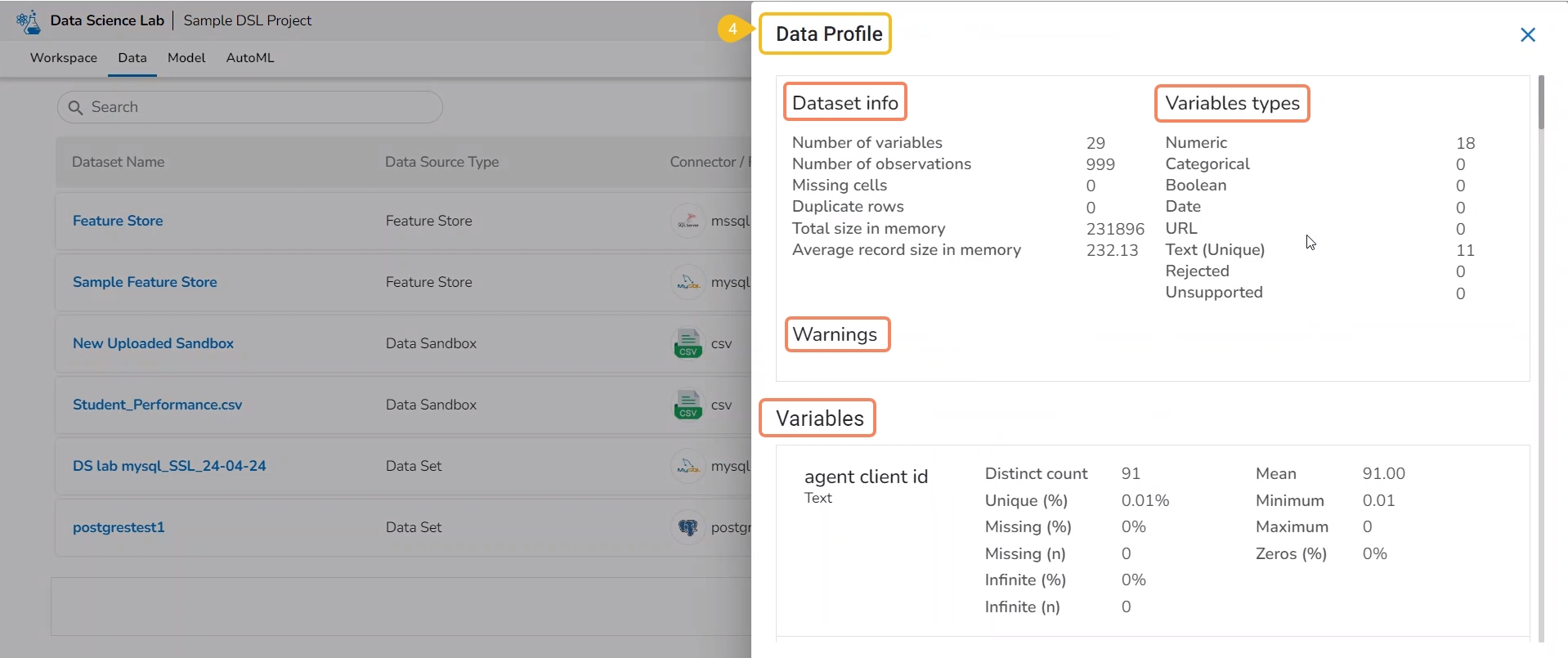Open the Feature Store dataset link
The image size is (1568, 658).
(118, 221)
